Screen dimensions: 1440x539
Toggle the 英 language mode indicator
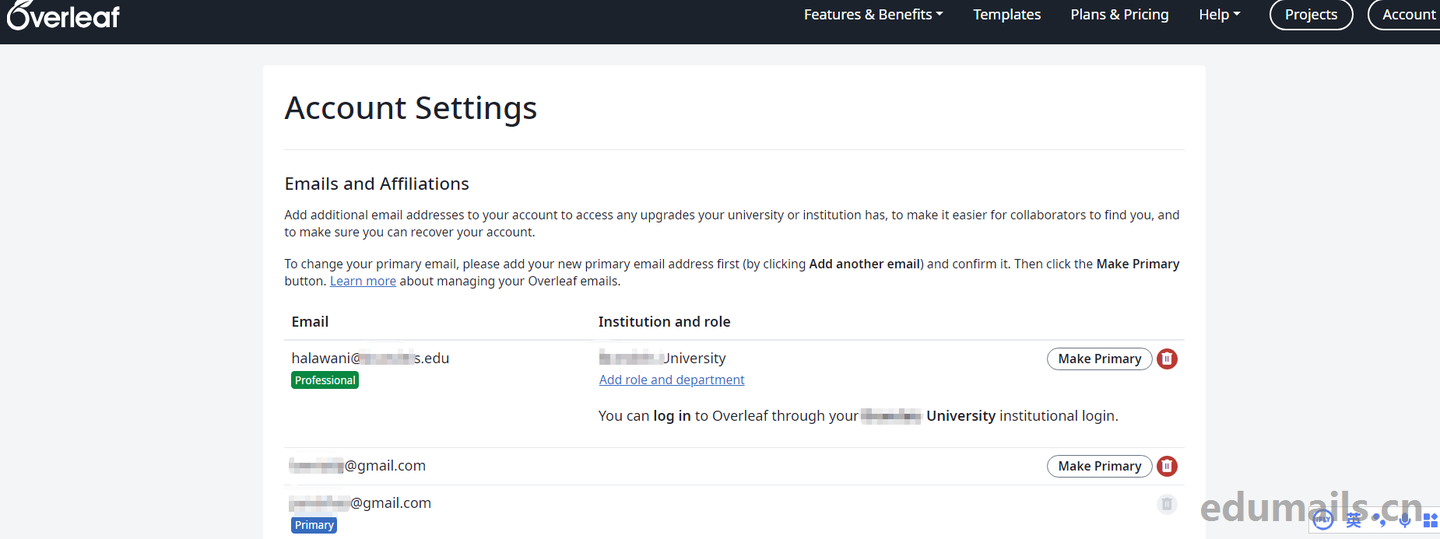(1353, 518)
